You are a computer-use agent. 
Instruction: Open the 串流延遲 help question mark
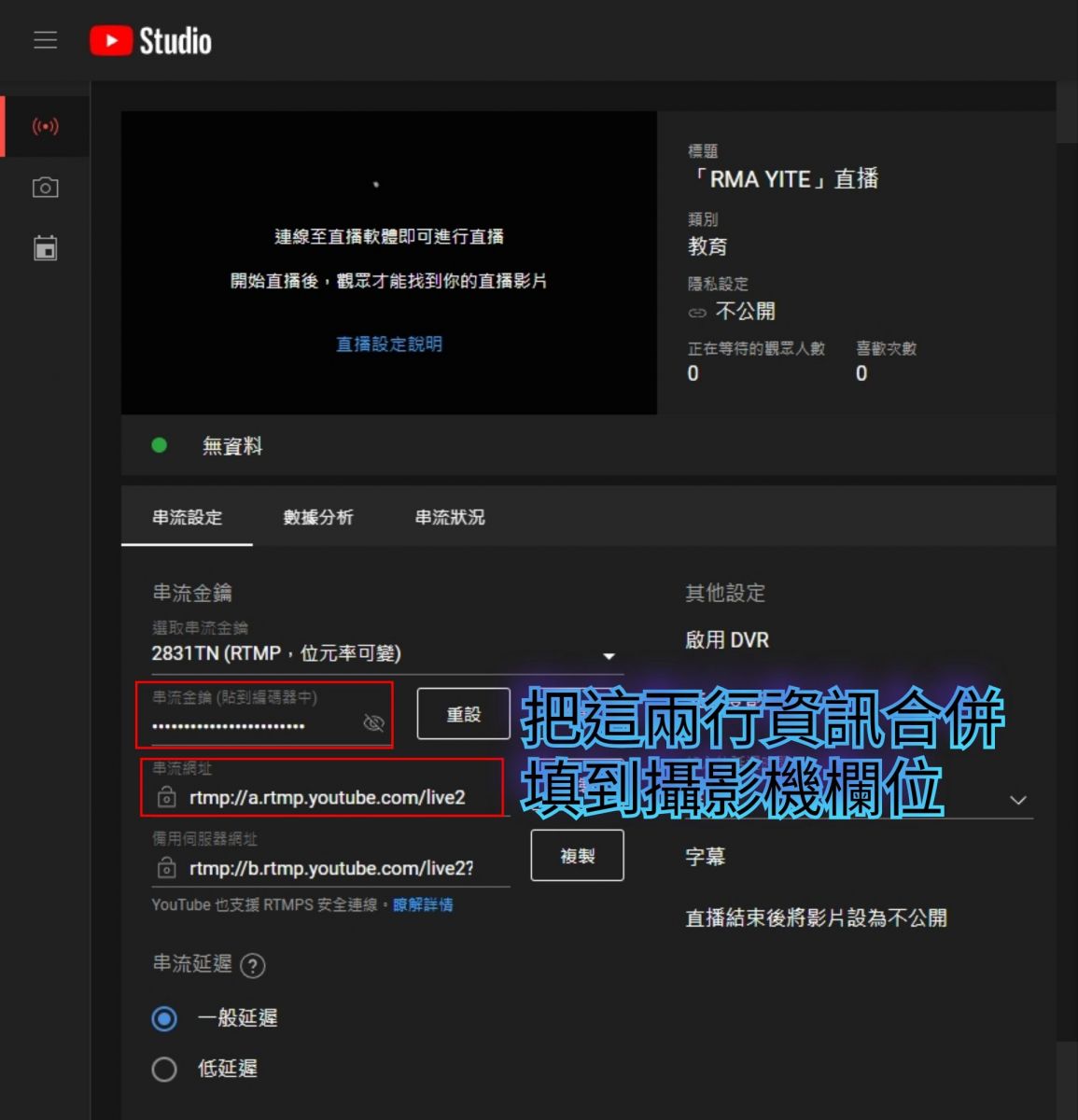(253, 965)
